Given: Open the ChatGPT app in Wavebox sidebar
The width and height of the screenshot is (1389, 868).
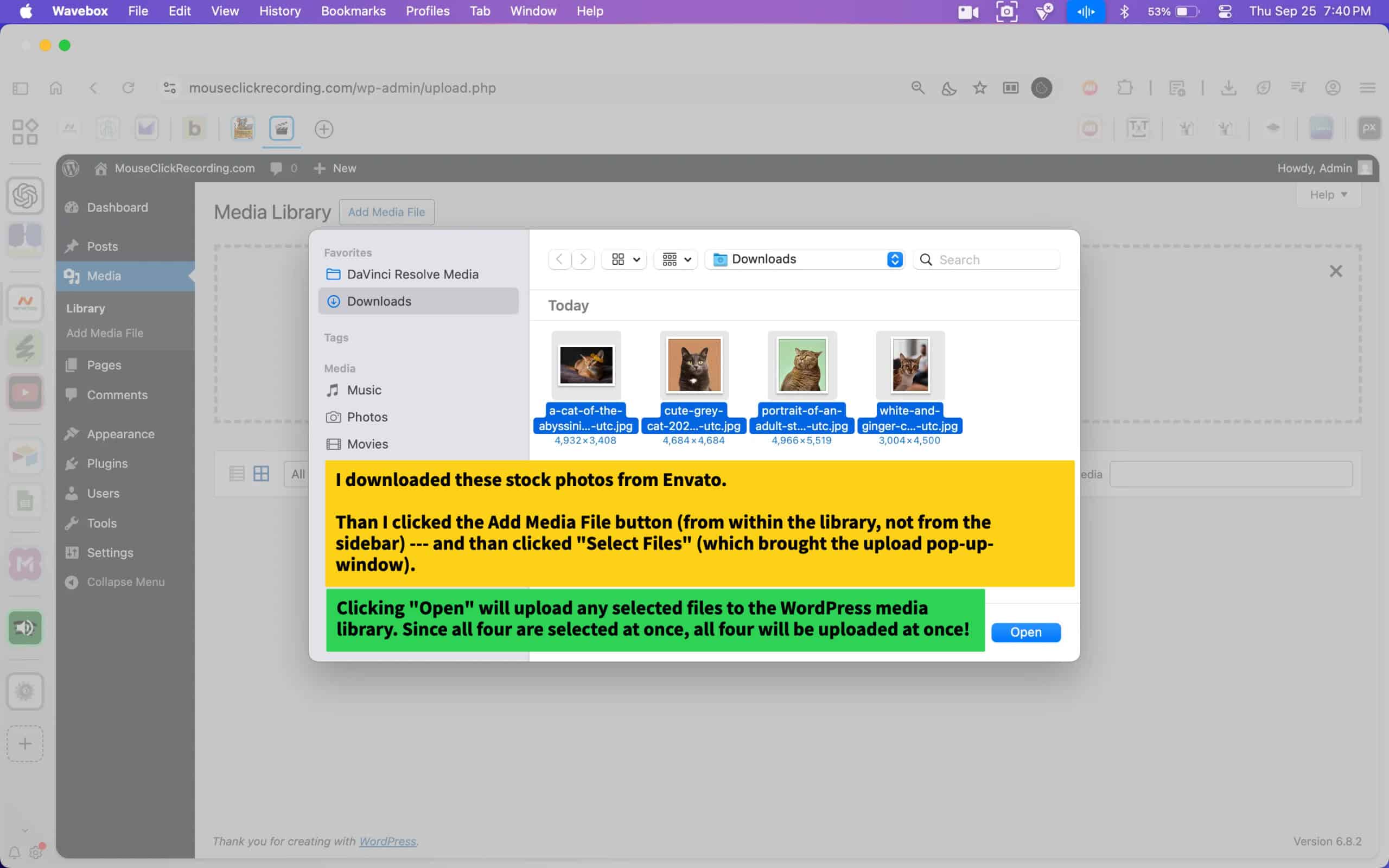Looking at the screenshot, I should 24,196.
